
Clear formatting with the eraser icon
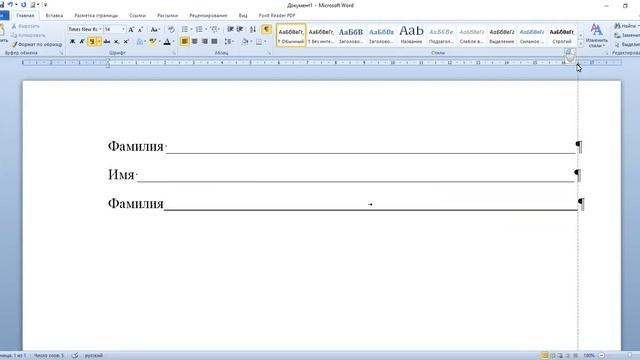click(171, 29)
